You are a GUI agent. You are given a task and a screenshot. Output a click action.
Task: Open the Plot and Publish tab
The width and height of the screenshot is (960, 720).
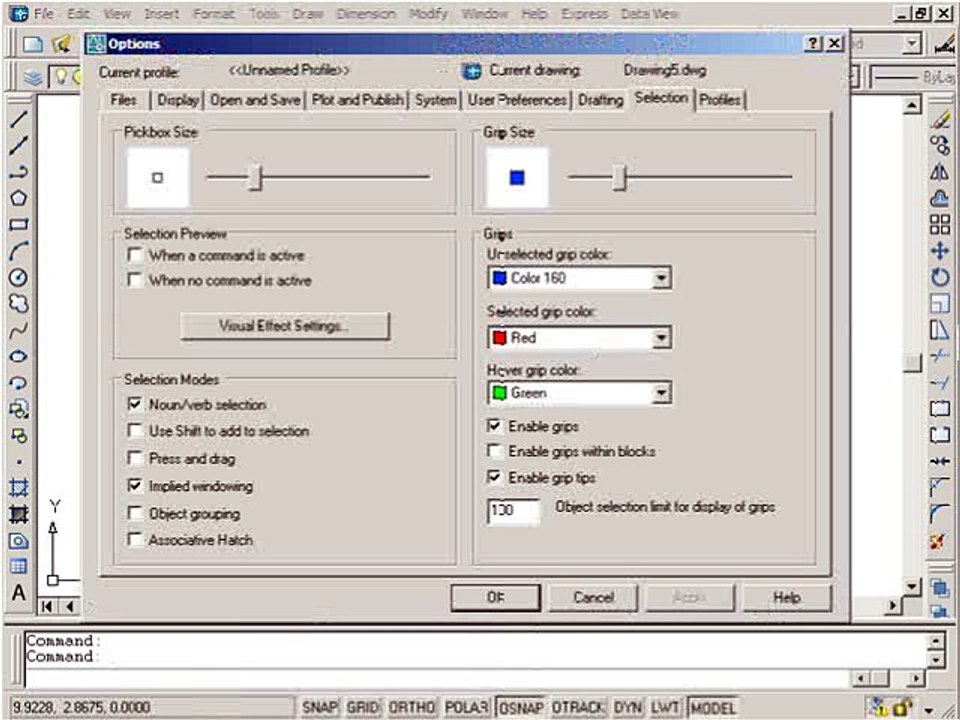tap(358, 100)
